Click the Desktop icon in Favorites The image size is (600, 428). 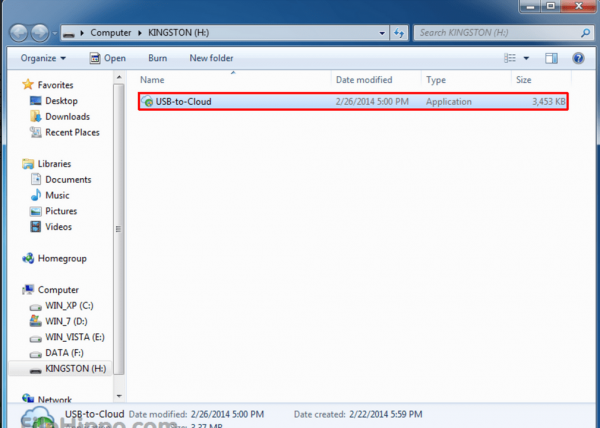pos(36,101)
